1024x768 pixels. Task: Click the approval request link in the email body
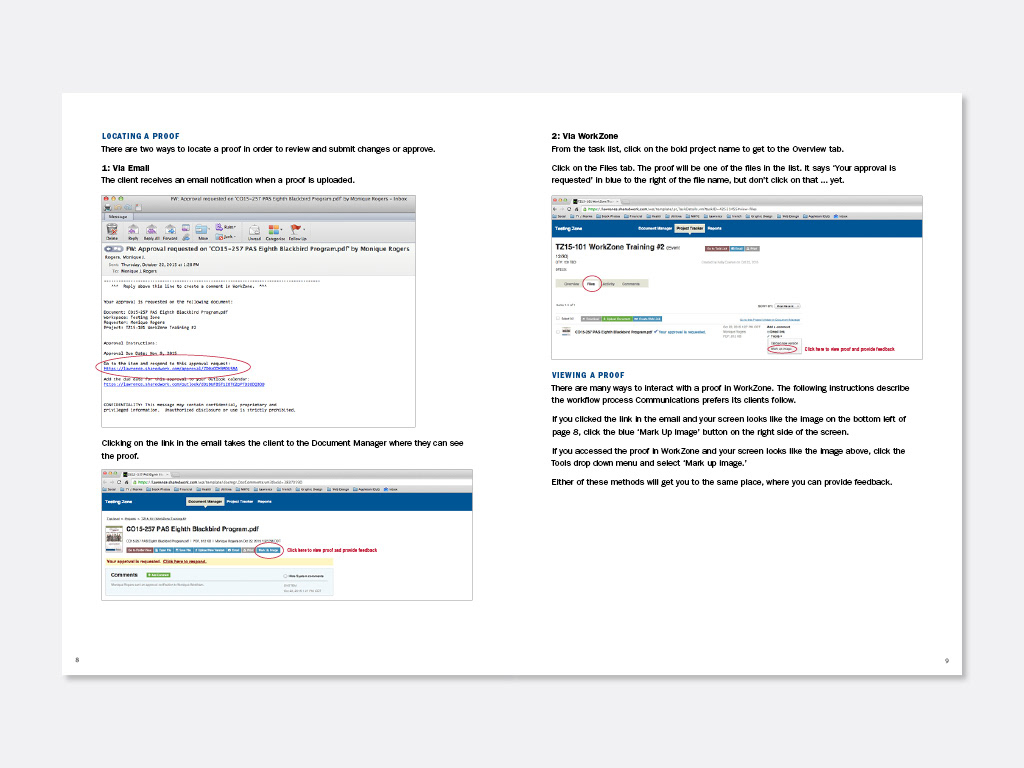pos(170,368)
